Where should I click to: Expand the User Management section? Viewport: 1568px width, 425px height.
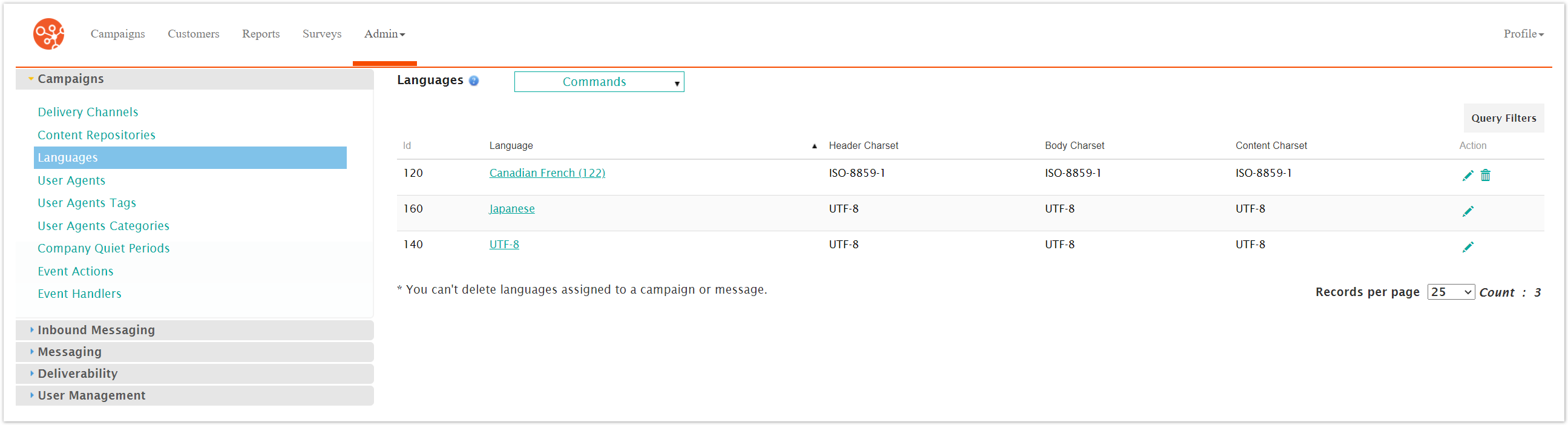[x=91, y=396]
